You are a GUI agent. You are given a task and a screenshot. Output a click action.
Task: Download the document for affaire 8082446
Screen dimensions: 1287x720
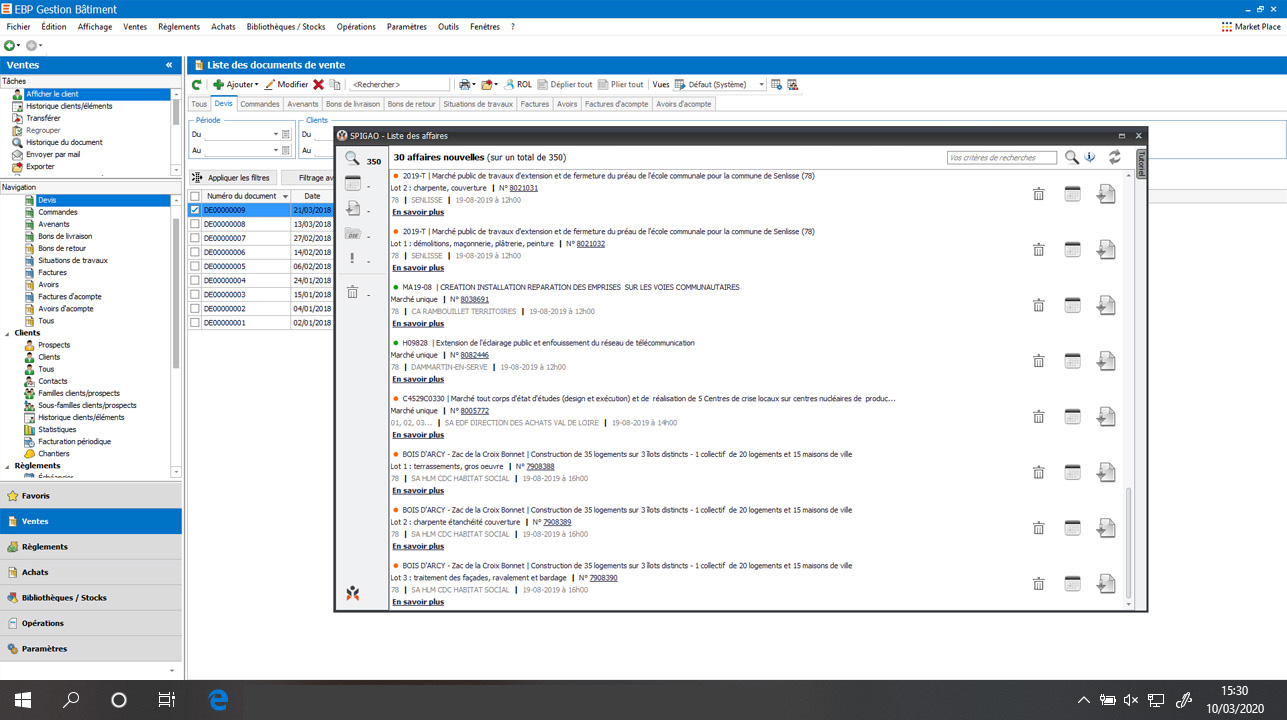tap(1105, 361)
